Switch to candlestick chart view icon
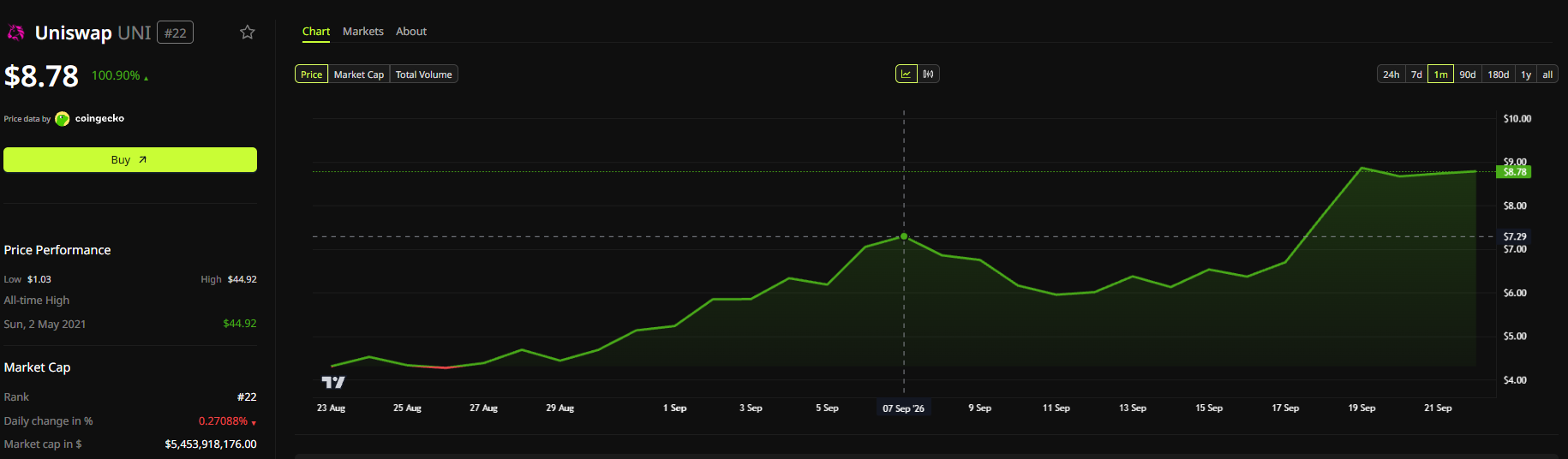This screenshot has width=1568, height=459. (x=928, y=75)
